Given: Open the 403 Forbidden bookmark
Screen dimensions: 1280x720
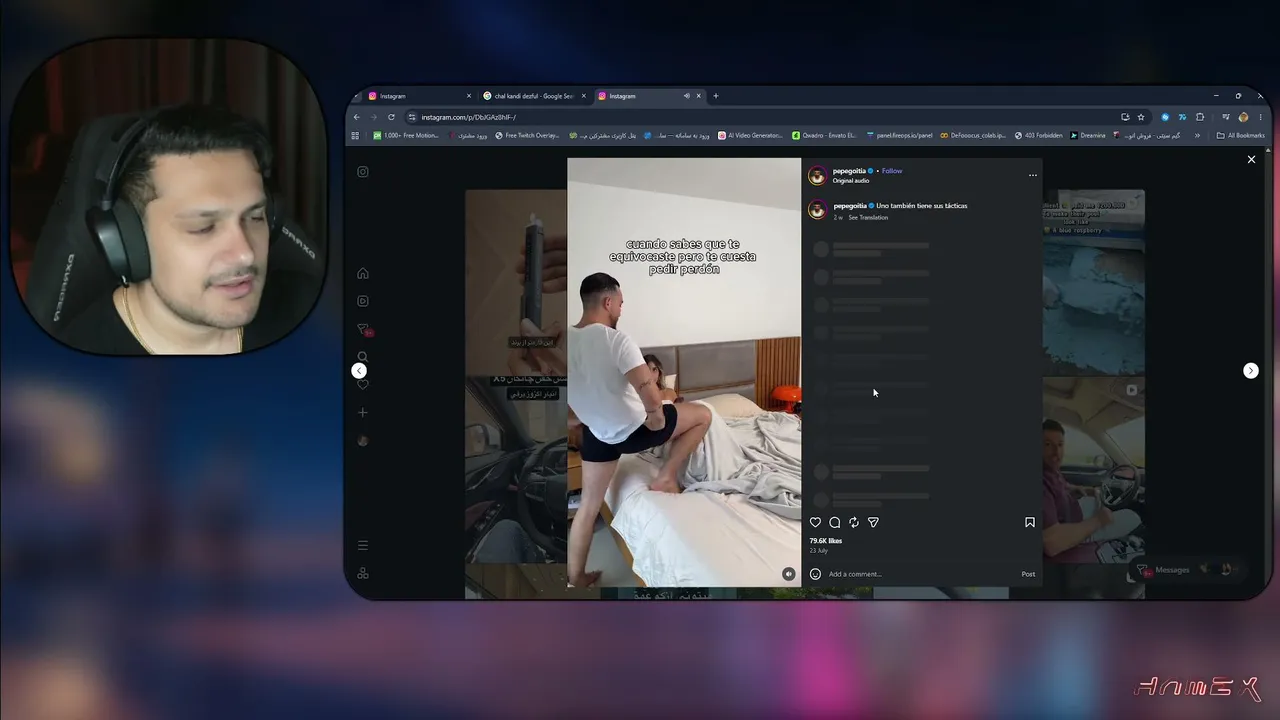Looking at the screenshot, I should (1038, 135).
